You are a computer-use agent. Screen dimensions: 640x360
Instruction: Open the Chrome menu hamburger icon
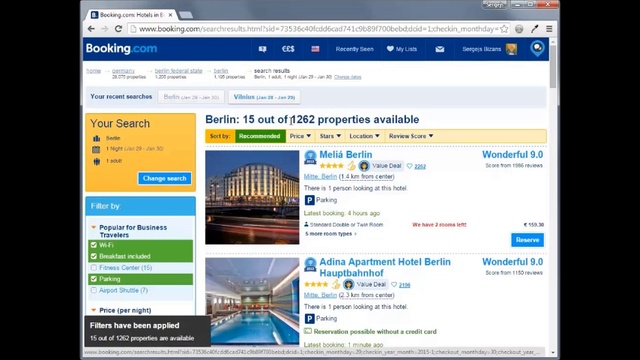(549, 29)
